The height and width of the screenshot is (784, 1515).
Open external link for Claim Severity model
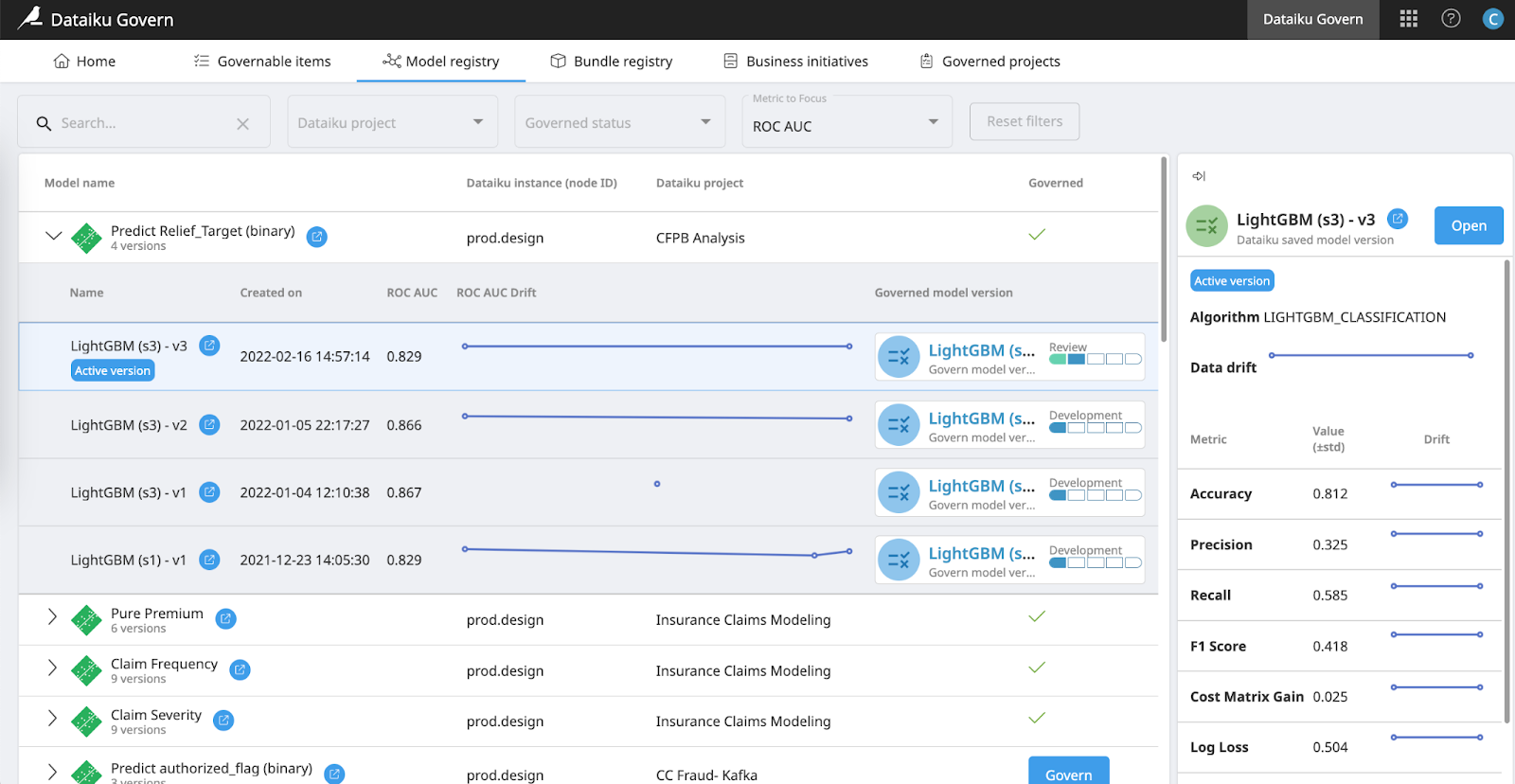(223, 721)
